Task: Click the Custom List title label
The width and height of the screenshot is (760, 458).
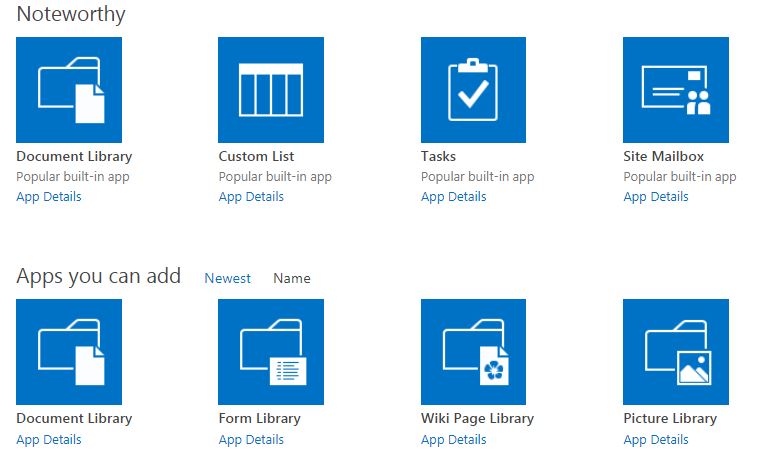Action: tap(256, 157)
